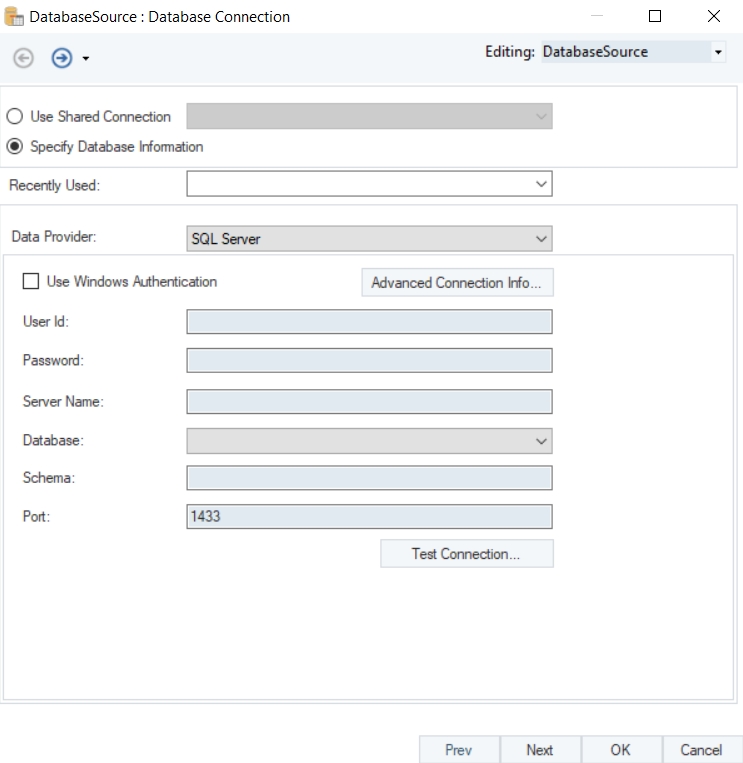
Task: Open the navigation history dropdown arrow
Action: (86, 60)
